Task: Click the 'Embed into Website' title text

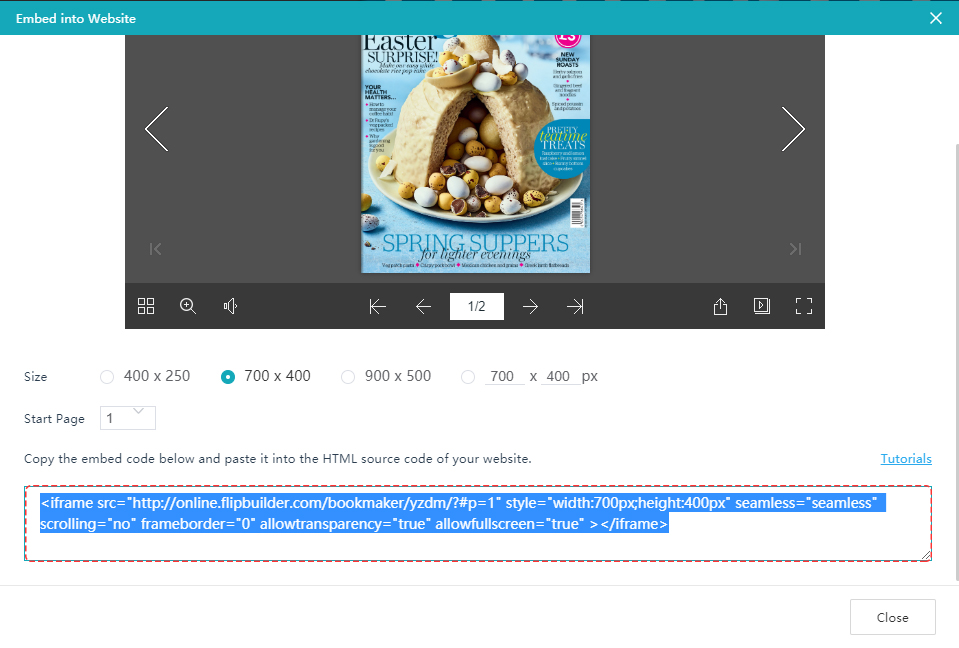Action: (76, 18)
